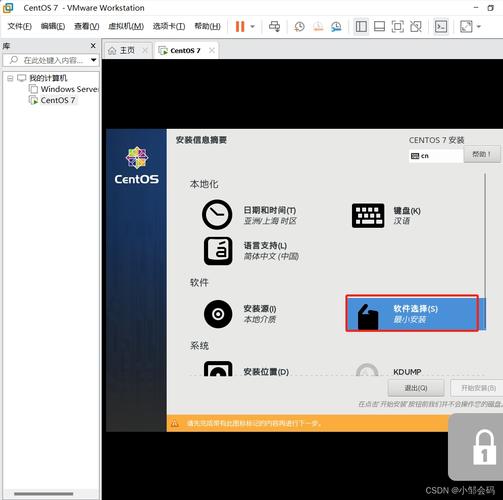503x500 pixels.
Task: Open the power options dropdown arrow beside pause
Action: (x=252, y=26)
